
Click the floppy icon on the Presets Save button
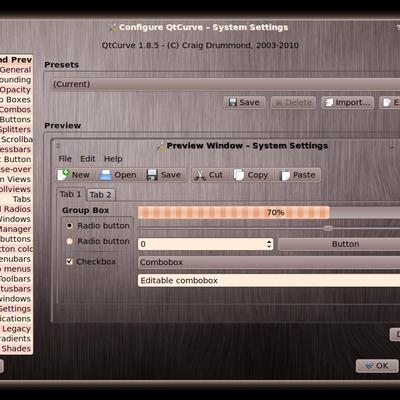point(233,102)
